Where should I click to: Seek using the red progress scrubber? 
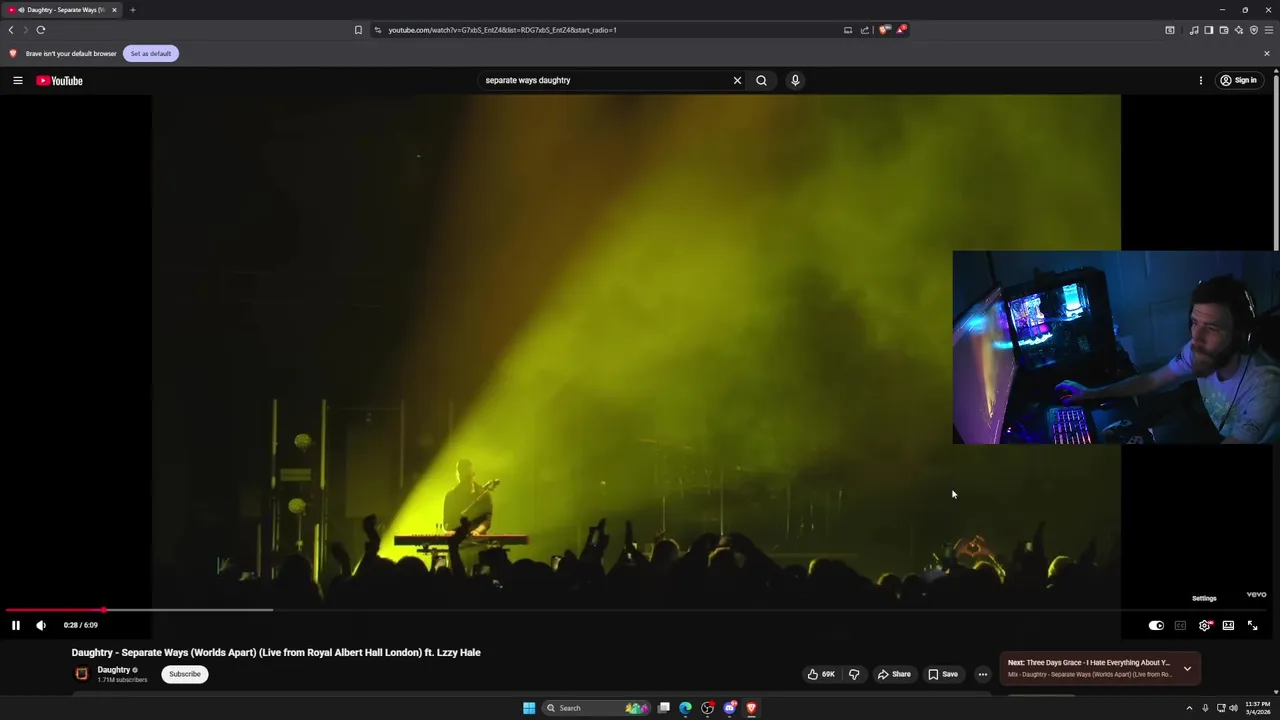tap(104, 609)
